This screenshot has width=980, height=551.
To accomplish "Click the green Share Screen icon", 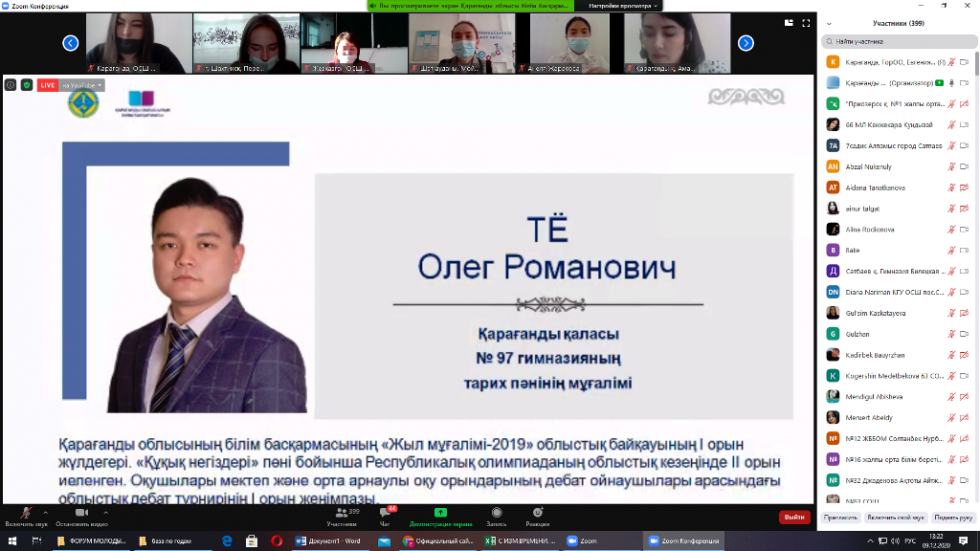I will (440, 514).
